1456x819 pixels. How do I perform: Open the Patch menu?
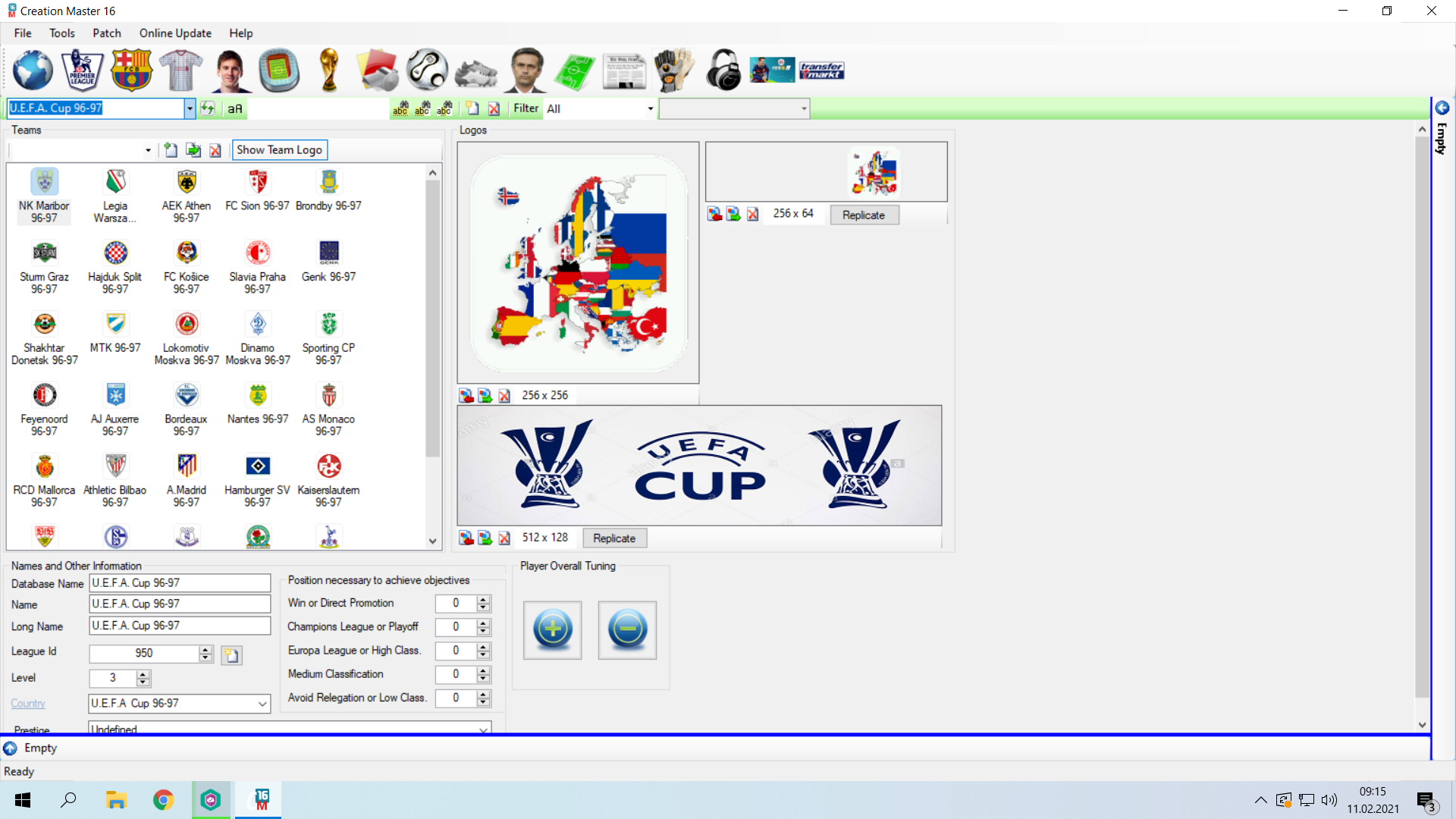107,33
